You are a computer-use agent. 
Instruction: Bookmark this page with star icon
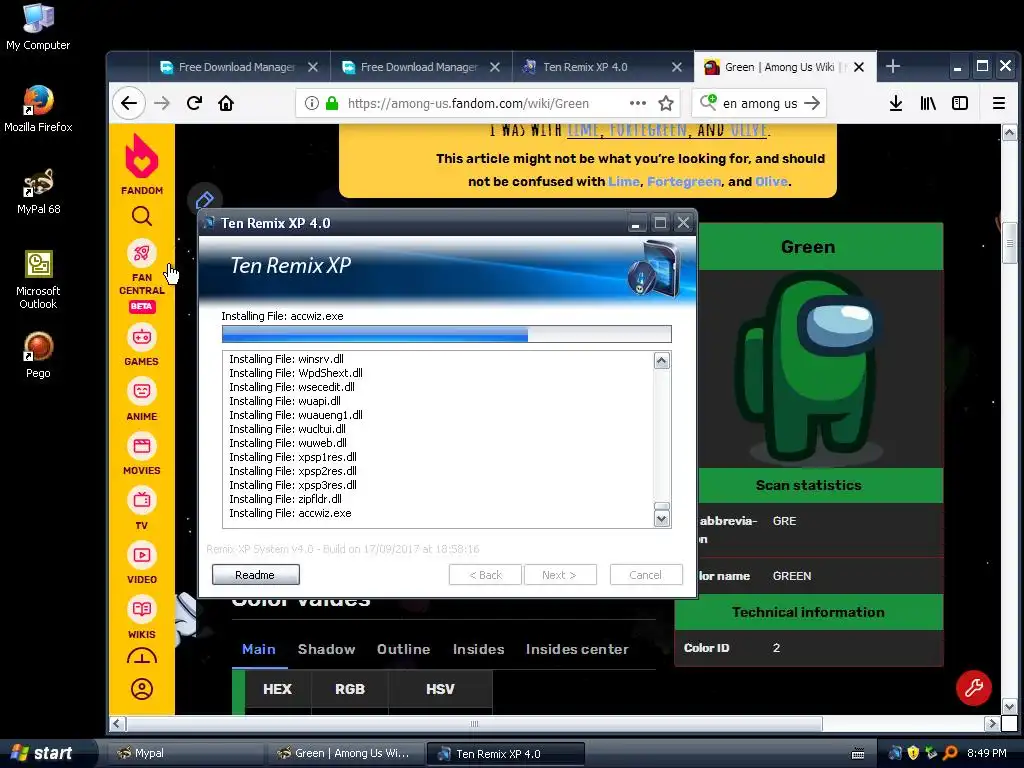pyautogui.click(x=665, y=103)
